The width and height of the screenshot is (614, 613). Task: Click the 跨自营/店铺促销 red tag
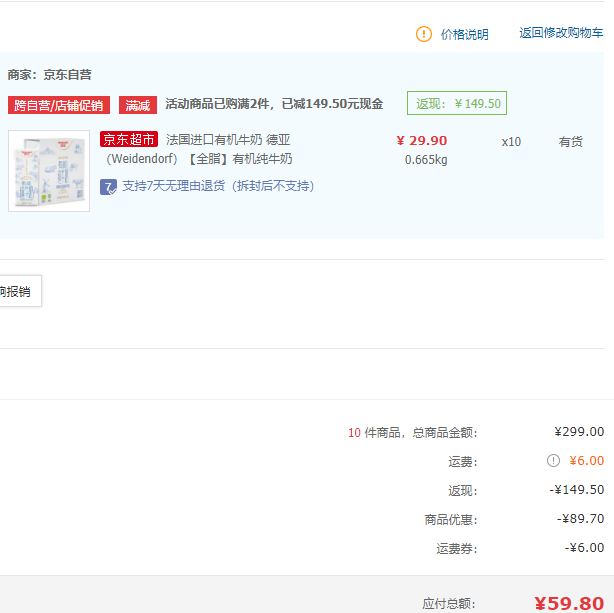click(59, 105)
